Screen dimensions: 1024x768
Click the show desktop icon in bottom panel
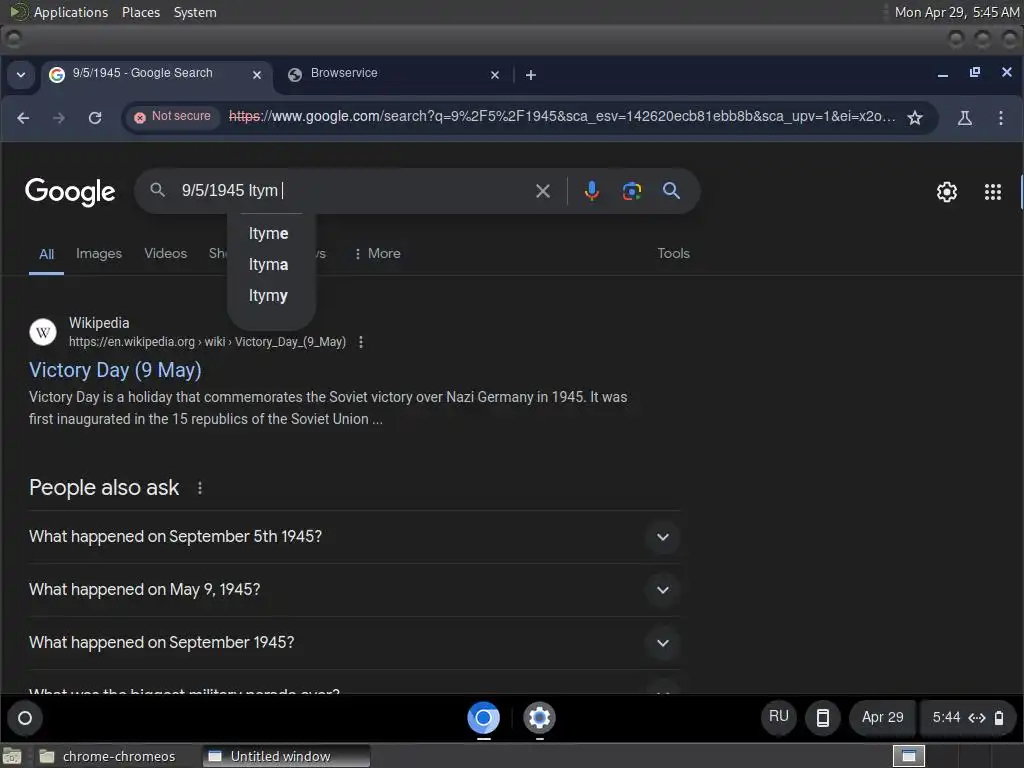(12, 756)
